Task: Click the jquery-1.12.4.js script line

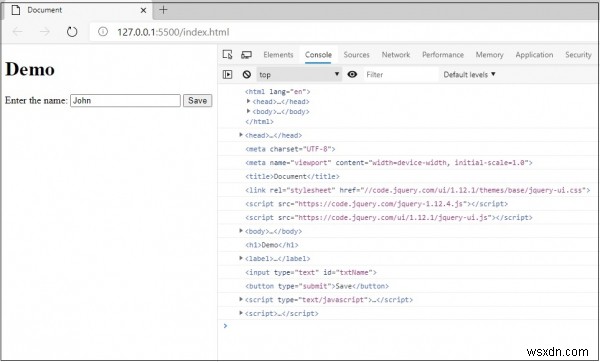Action: pos(377,204)
